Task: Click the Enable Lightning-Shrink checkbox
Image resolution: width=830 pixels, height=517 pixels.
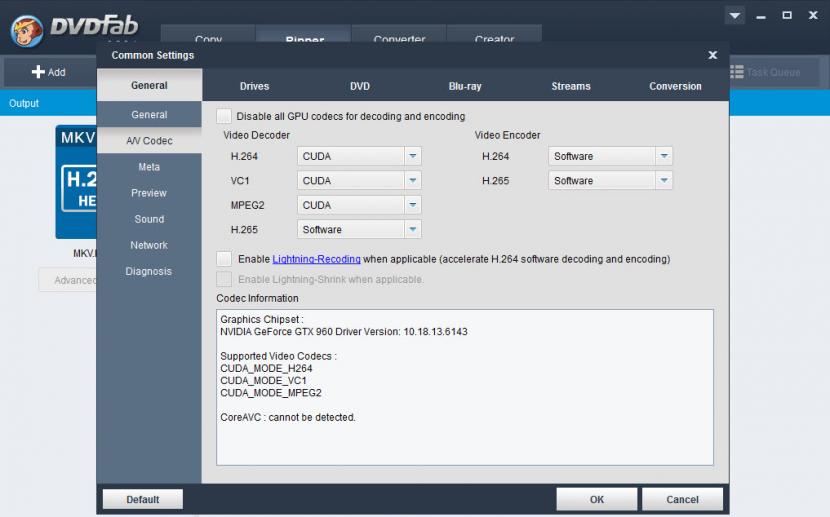Action: coord(224,279)
